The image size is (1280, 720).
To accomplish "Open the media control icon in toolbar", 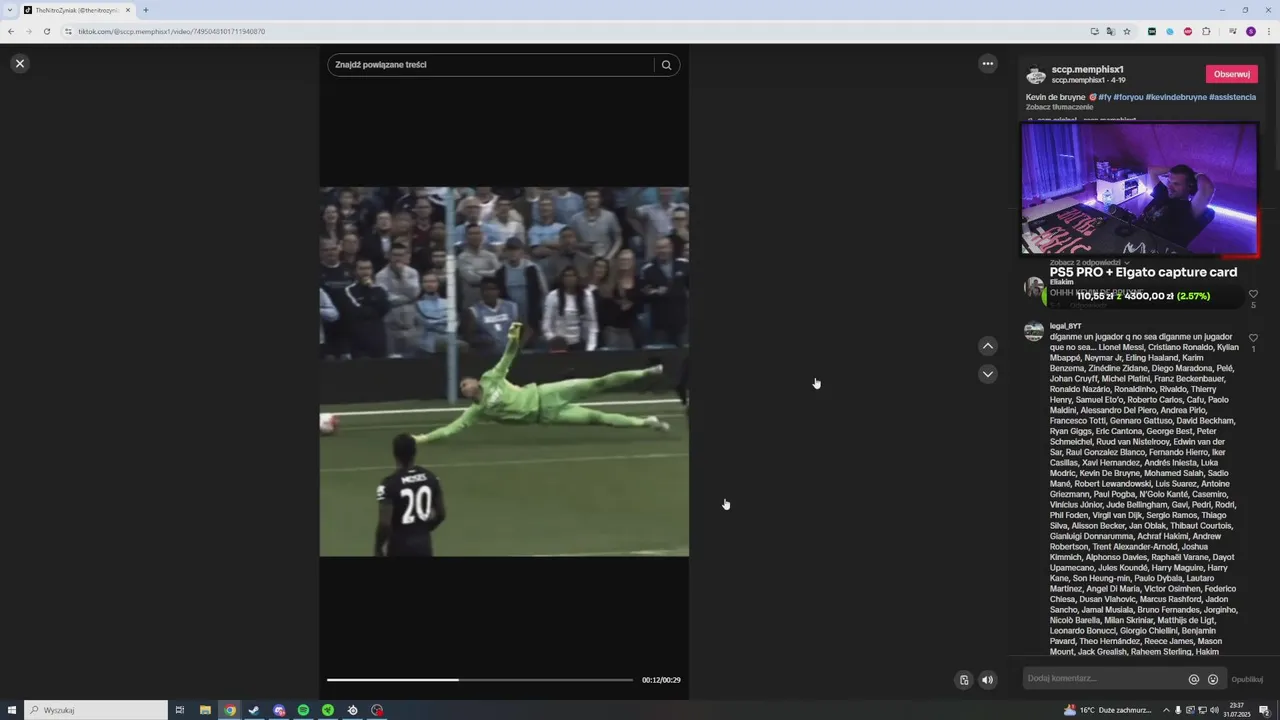I will [x=1232, y=31].
